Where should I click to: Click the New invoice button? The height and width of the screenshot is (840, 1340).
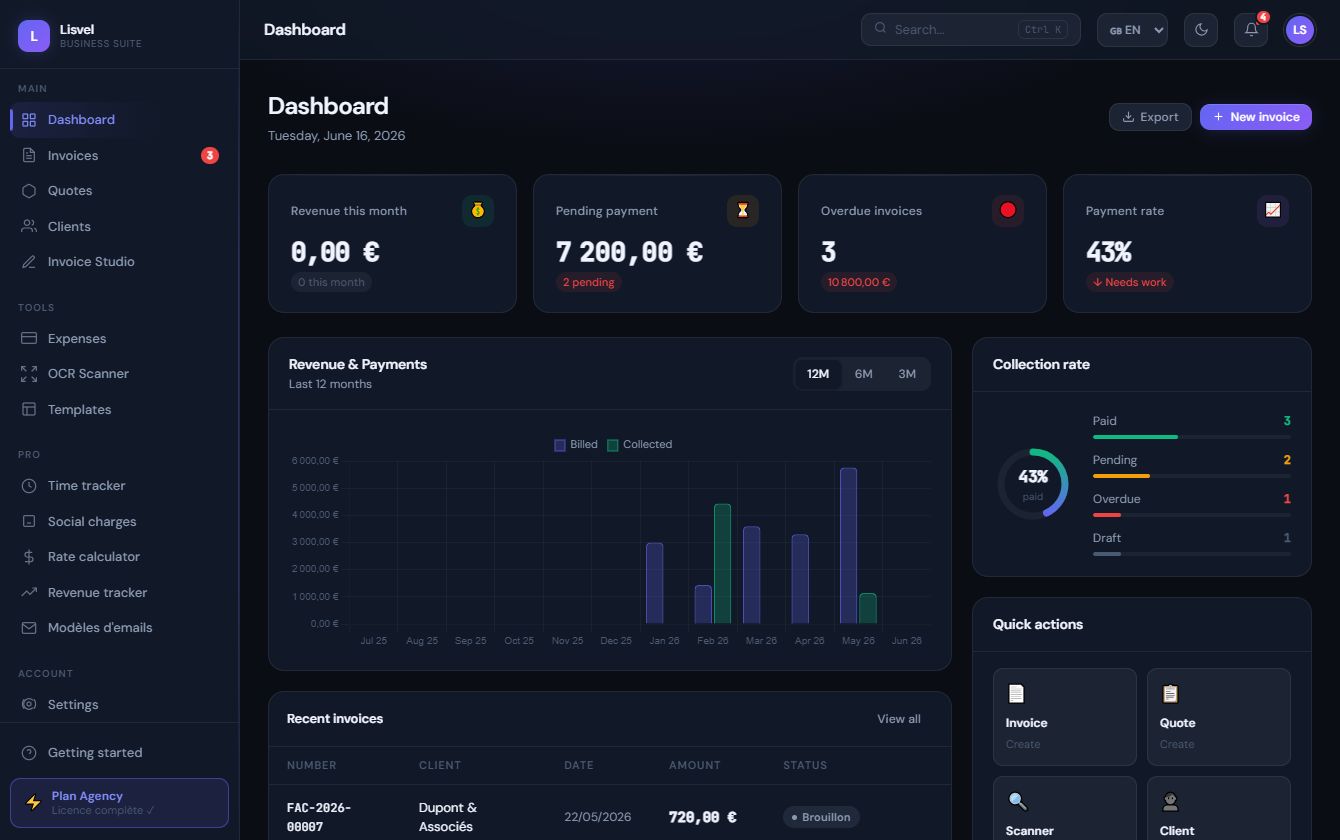tap(1256, 117)
